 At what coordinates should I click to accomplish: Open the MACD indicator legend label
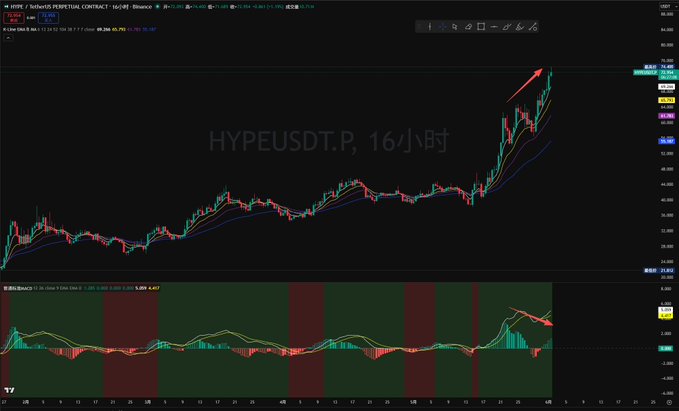18,288
